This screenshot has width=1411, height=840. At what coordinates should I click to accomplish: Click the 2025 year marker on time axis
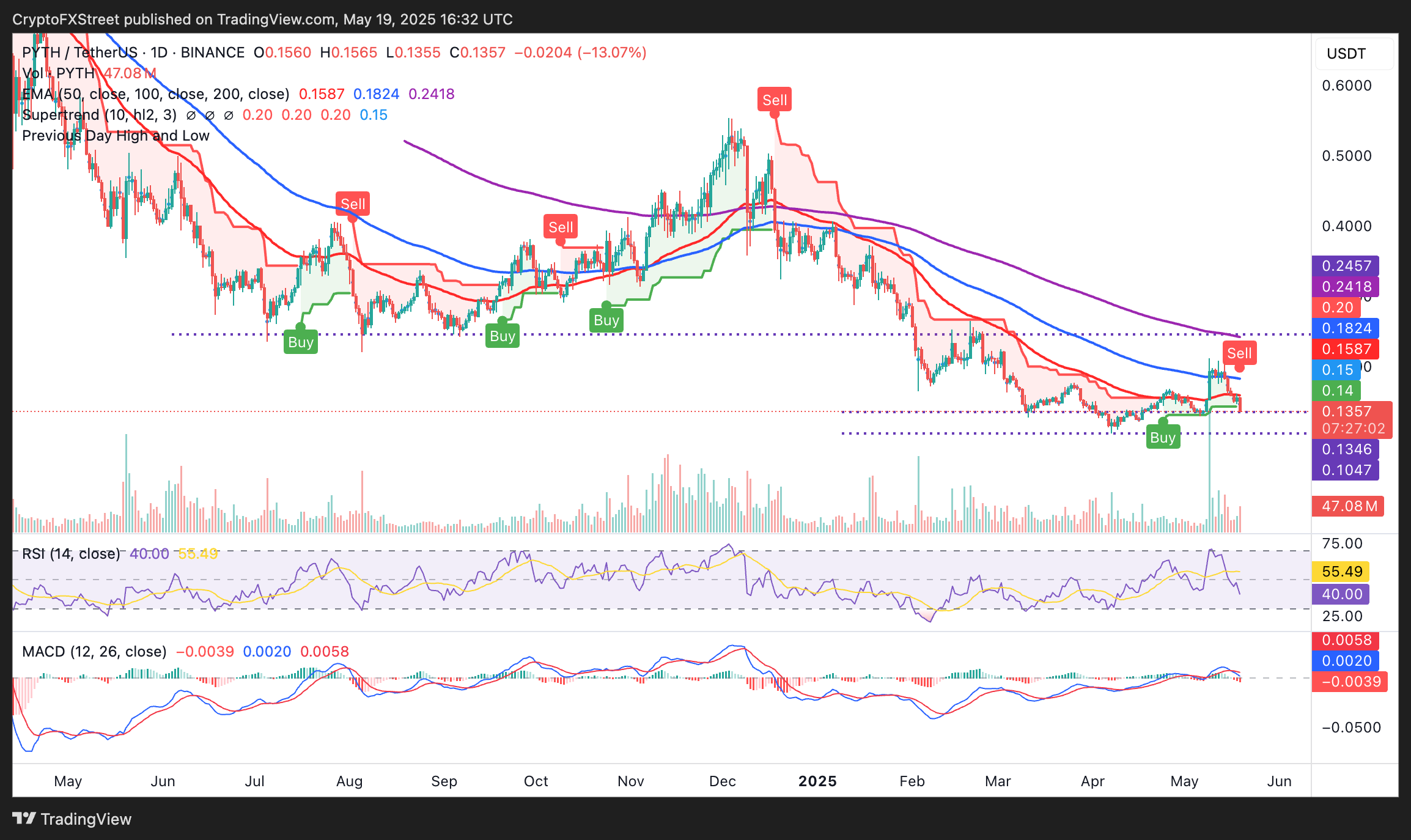tap(817, 781)
